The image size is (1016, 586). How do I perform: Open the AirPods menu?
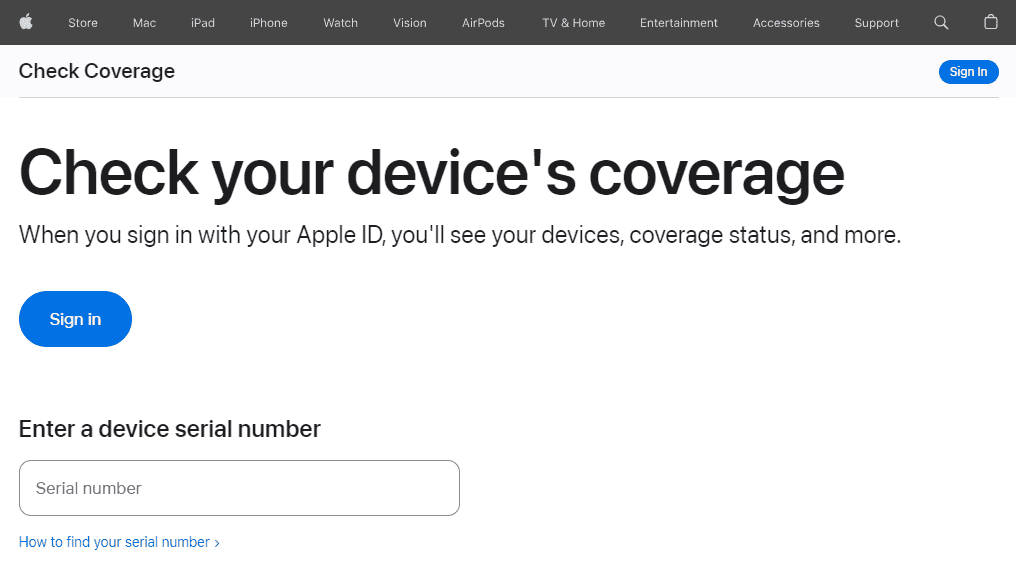point(483,23)
